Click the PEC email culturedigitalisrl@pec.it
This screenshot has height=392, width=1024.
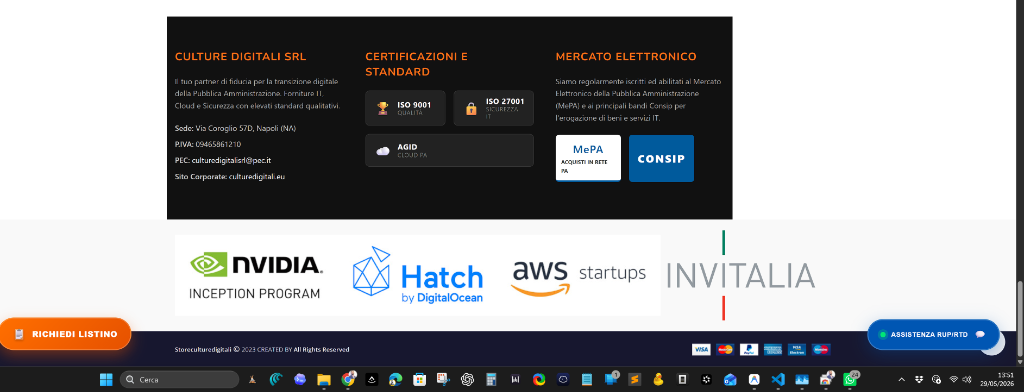click(x=231, y=160)
